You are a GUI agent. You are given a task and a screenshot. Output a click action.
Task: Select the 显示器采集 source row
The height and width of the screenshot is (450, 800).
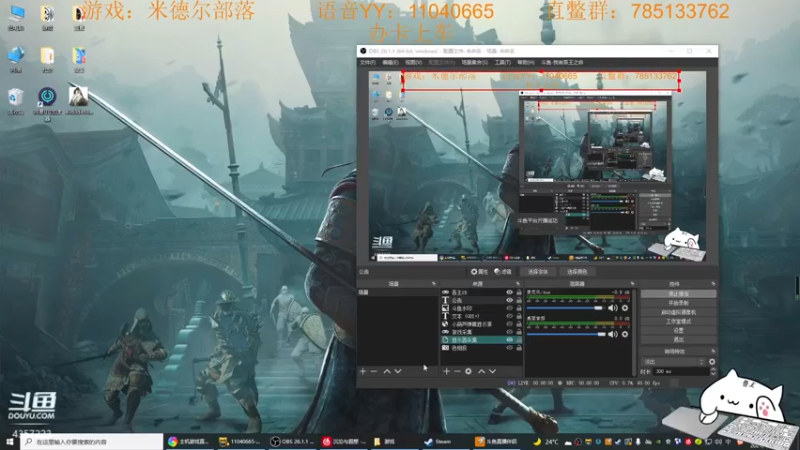click(482, 340)
